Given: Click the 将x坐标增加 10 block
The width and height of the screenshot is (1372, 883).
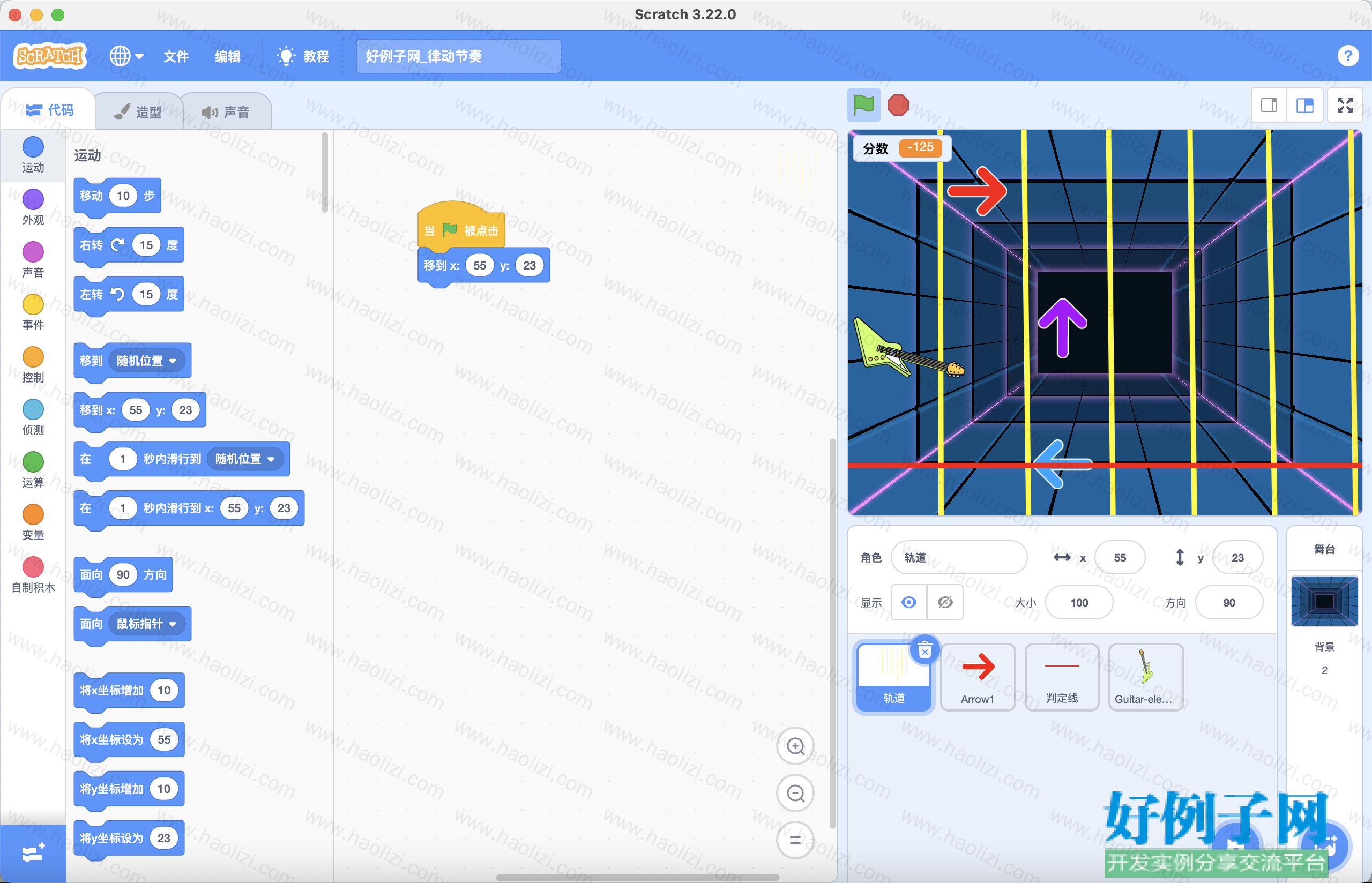Looking at the screenshot, I should click(x=129, y=690).
